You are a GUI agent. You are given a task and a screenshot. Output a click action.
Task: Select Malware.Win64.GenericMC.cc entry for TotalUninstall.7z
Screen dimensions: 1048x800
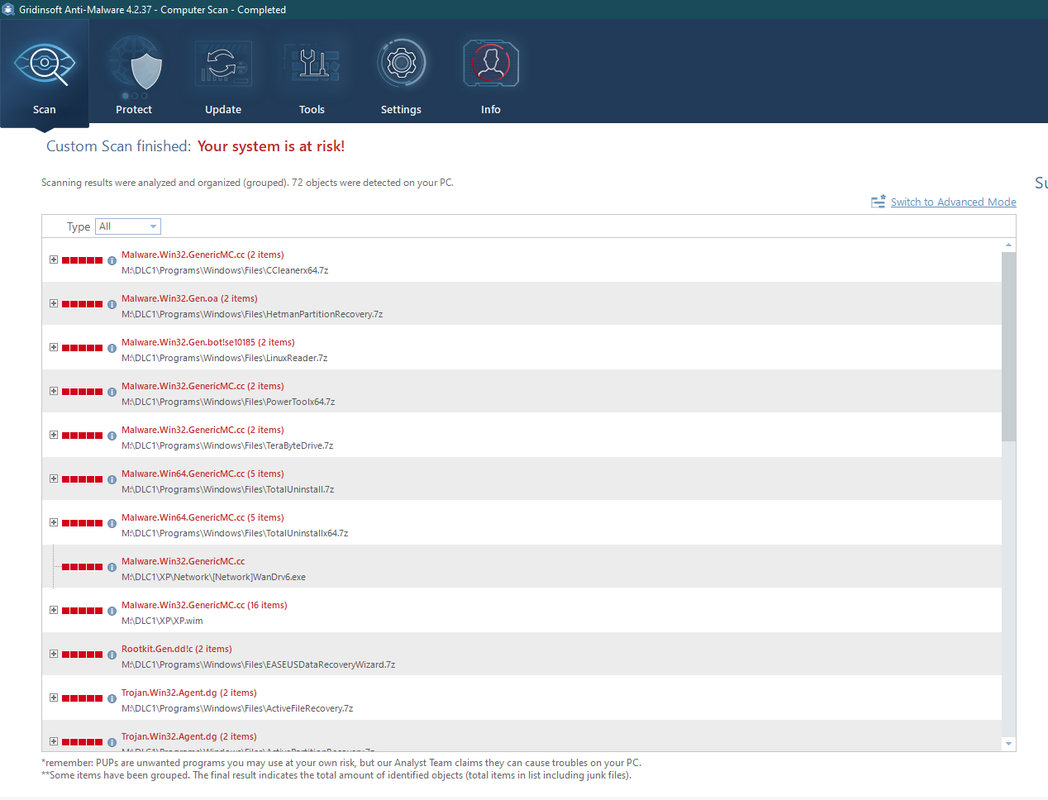[x=203, y=474]
